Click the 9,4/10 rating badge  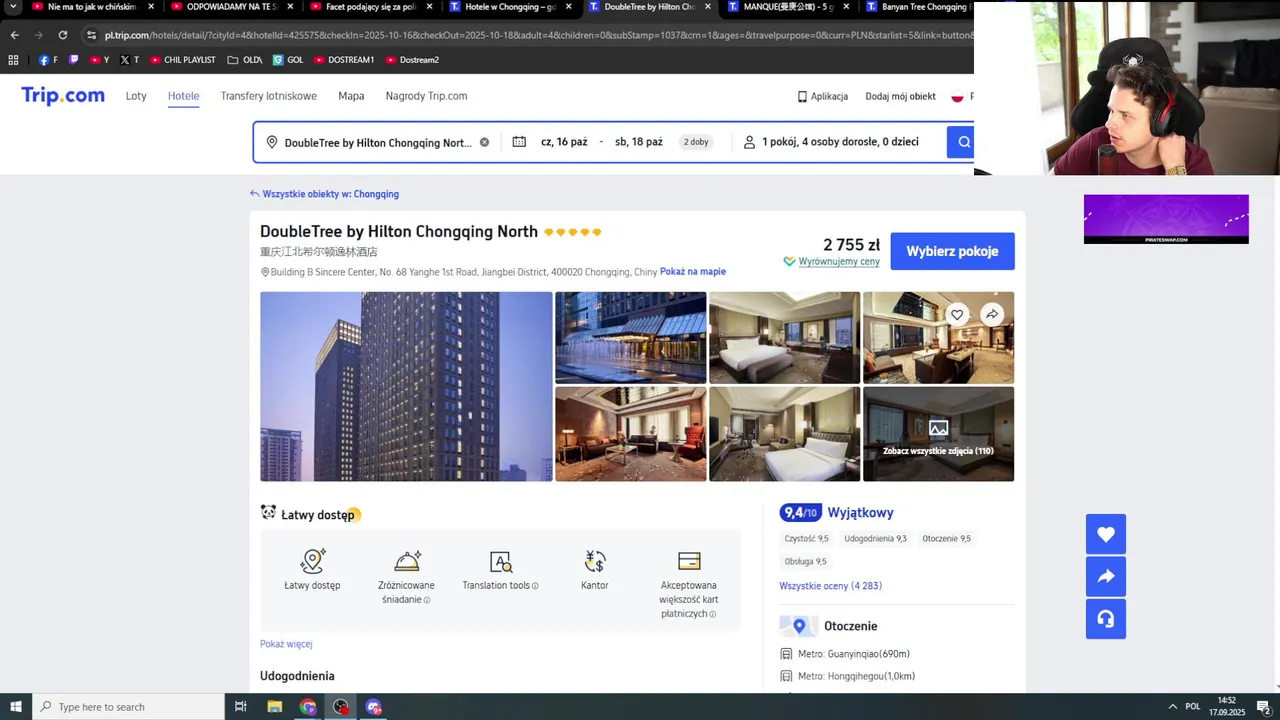click(x=800, y=513)
